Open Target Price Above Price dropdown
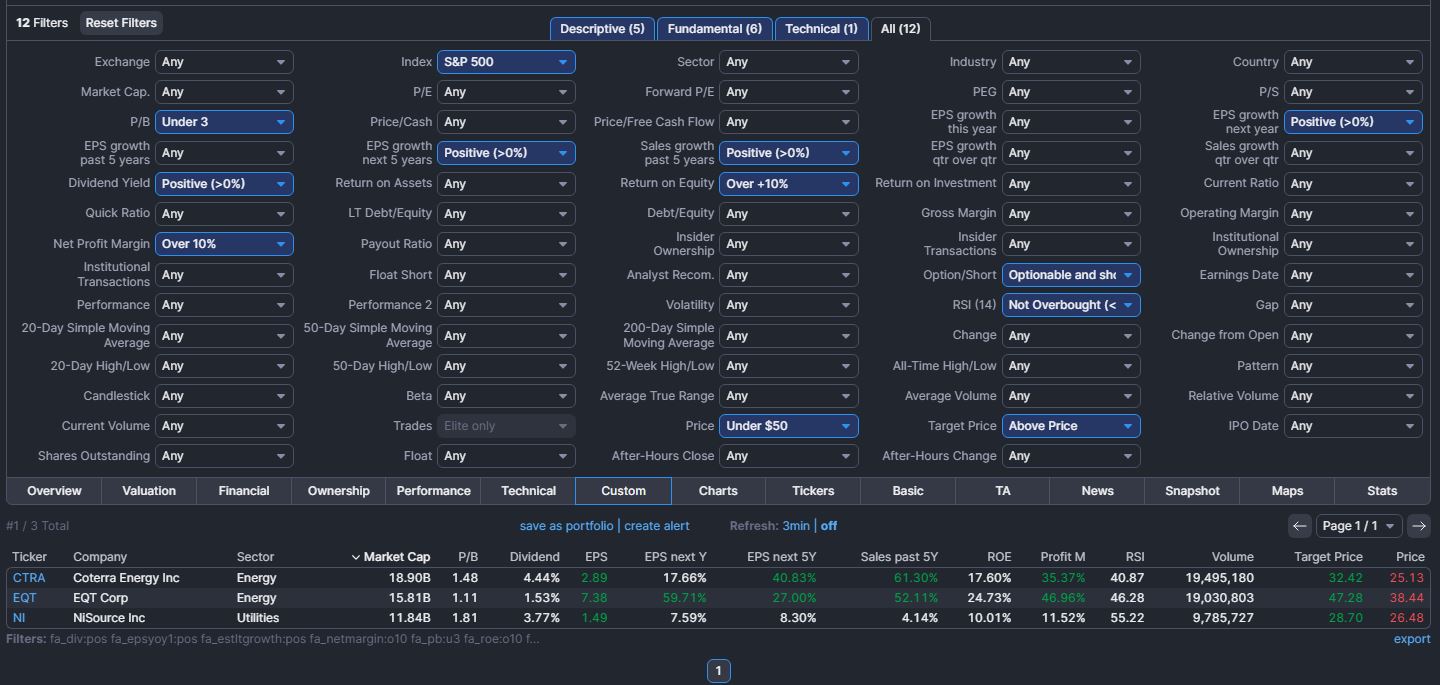Viewport: 1440px width, 685px height. [x=1071, y=426]
